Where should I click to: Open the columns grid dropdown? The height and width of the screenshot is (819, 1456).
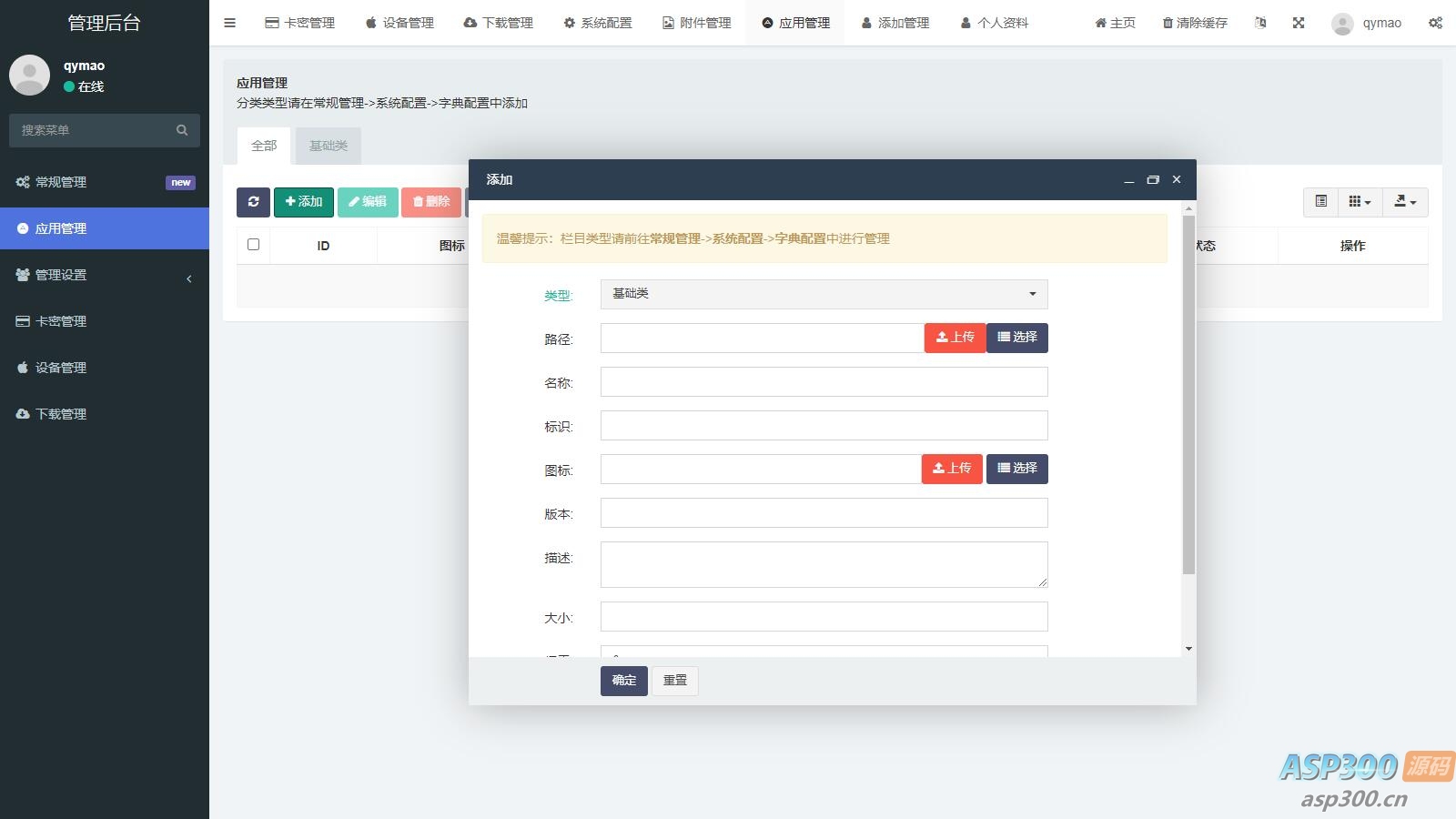pyautogui.click(x=1360, y=202)
